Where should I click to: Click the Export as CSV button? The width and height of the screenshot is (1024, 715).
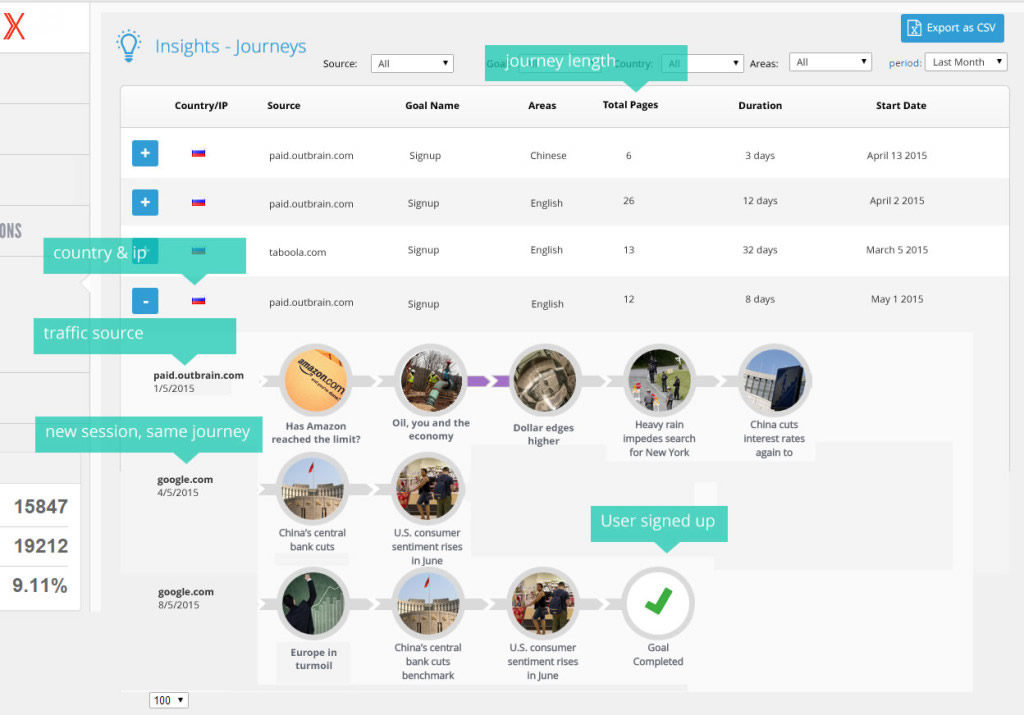[951, 28]
